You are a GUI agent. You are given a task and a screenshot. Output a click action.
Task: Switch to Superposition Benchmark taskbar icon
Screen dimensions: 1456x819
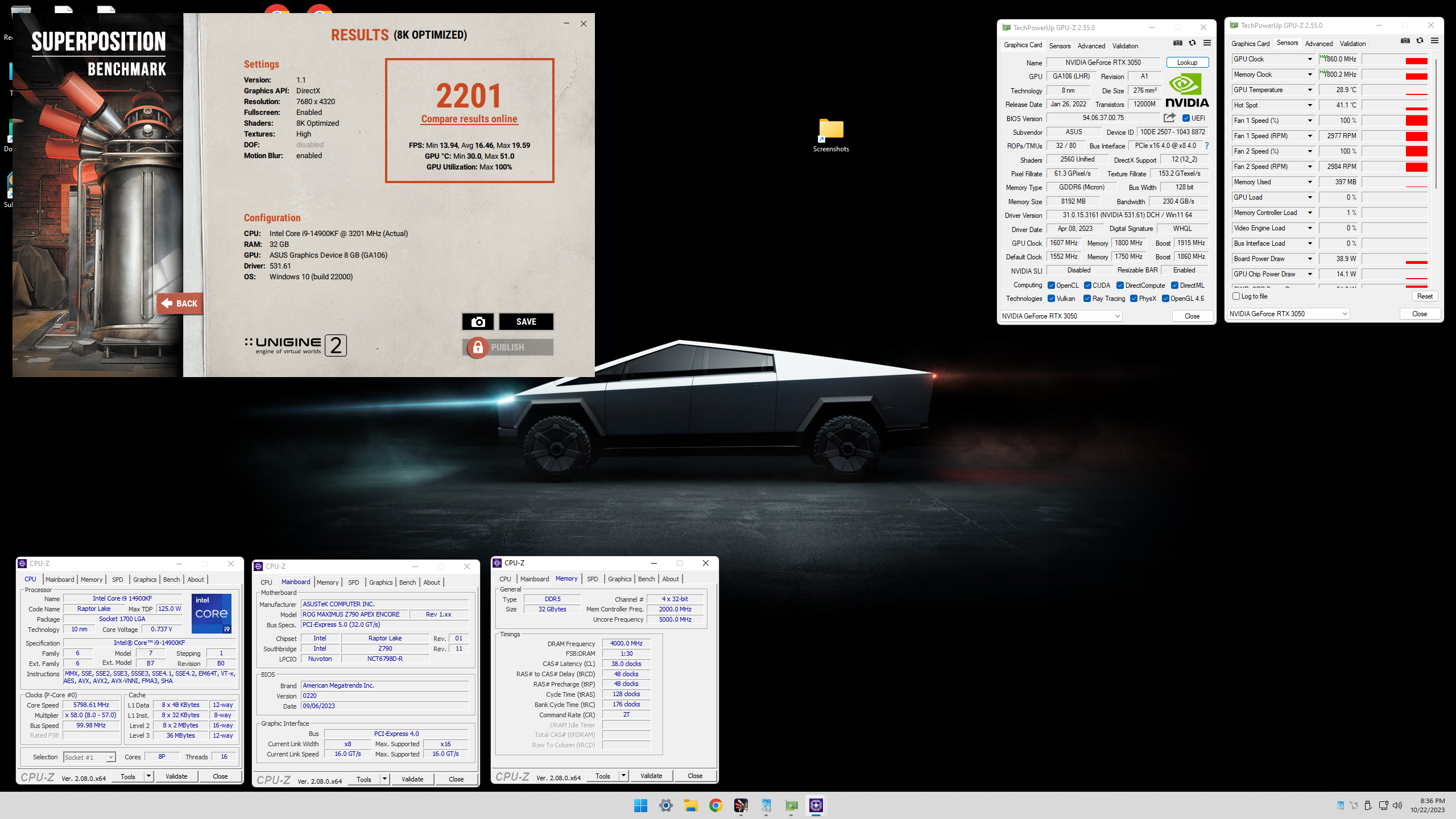pyautogui.click(x=741, y=805)
